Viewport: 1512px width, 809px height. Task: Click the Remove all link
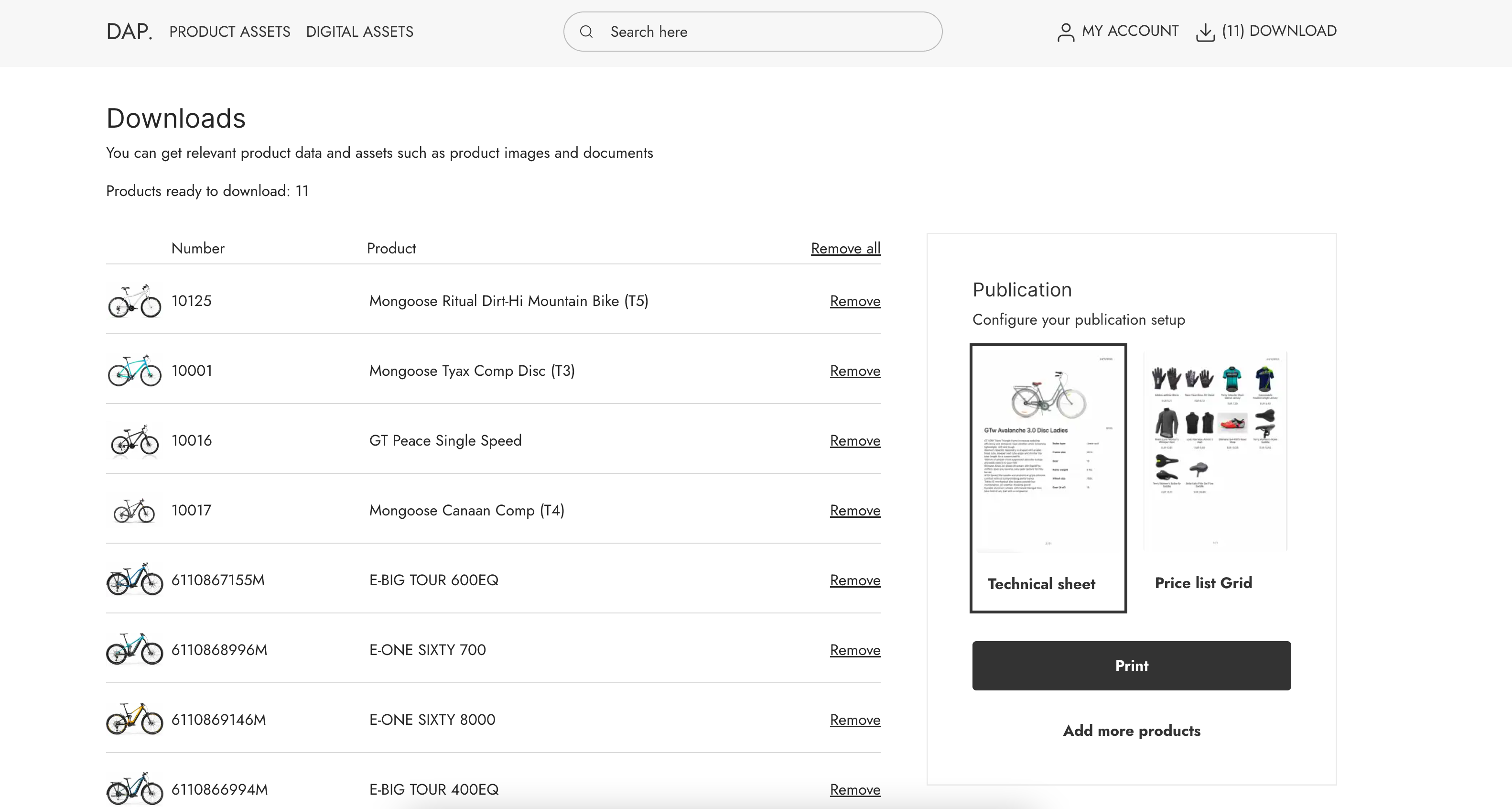tap(845, 248)
